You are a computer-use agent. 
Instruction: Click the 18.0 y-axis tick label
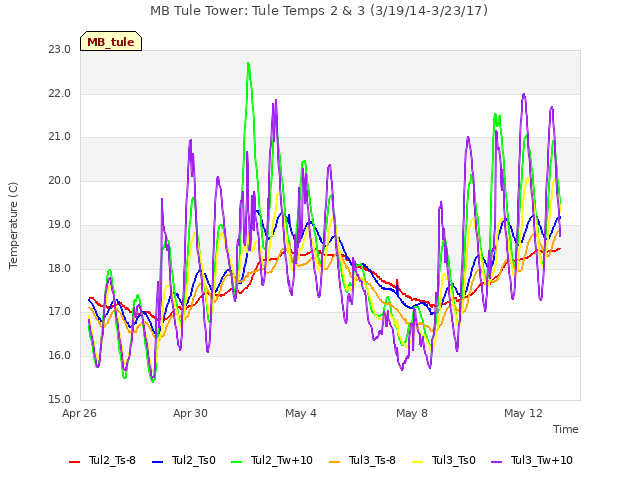(x=60, y=268)
